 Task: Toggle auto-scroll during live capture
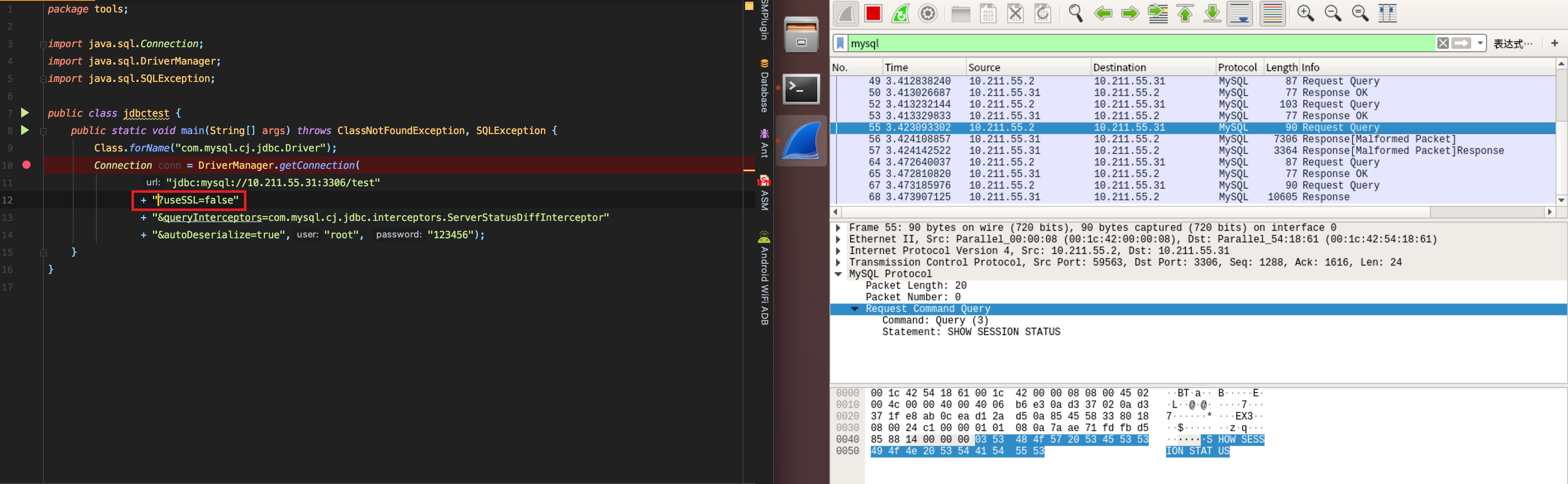coord(1239,13)
